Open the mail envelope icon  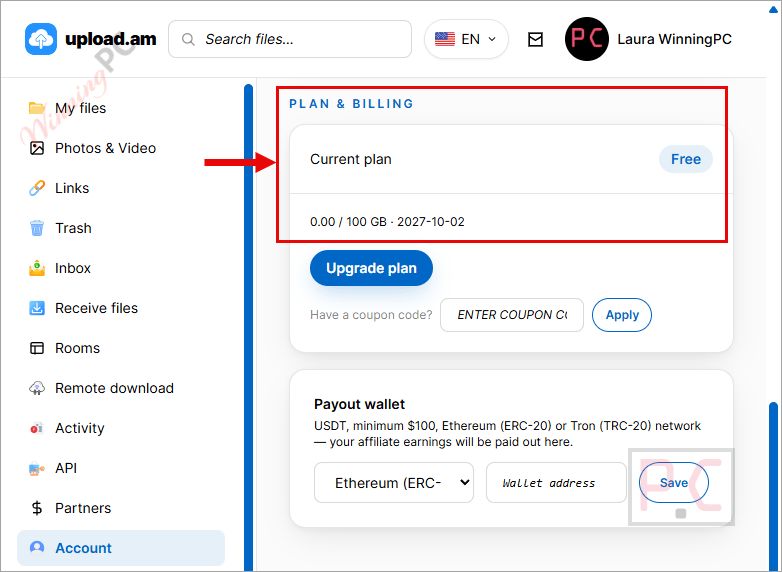click(535, 39)
